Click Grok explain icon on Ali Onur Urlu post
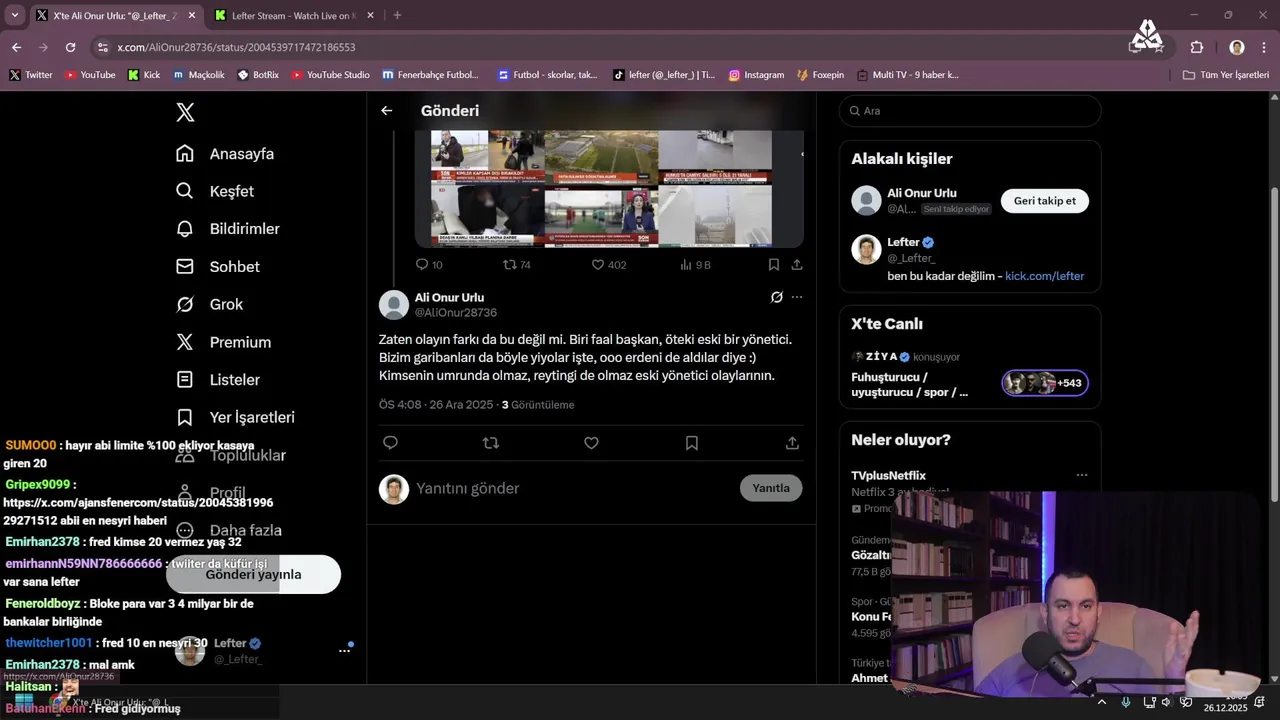This screenshot has height=720, width=1280. click(776, 297)
